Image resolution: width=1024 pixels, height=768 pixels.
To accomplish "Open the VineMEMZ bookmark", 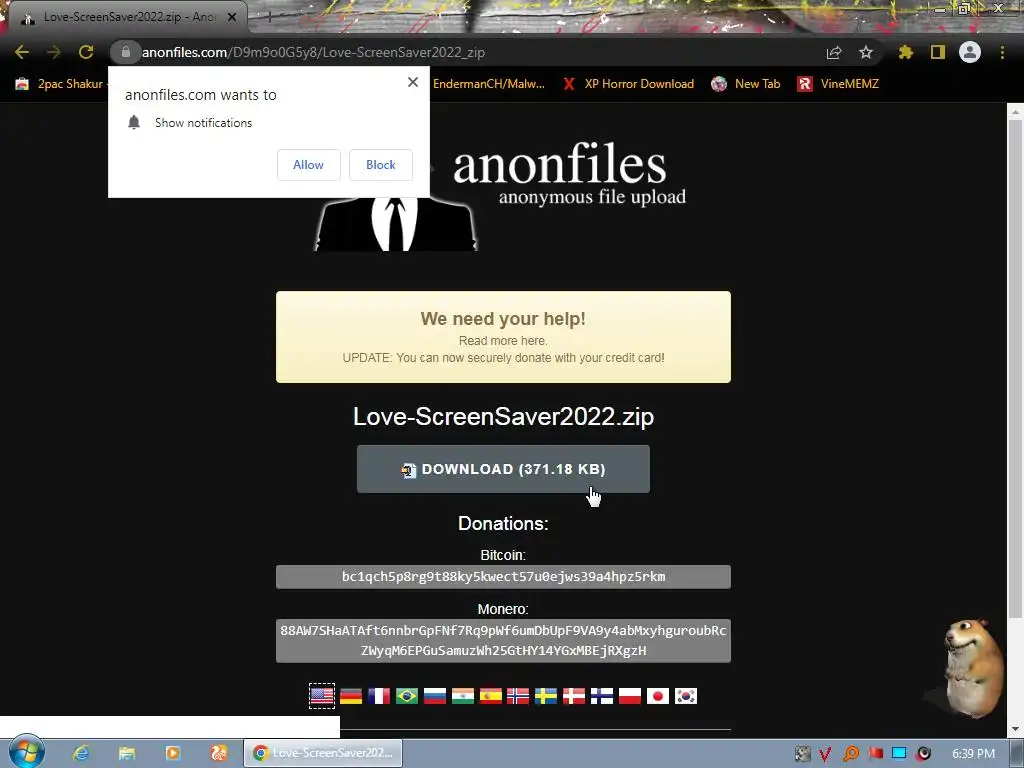I will pyautogui.click(x=839, y=84).
